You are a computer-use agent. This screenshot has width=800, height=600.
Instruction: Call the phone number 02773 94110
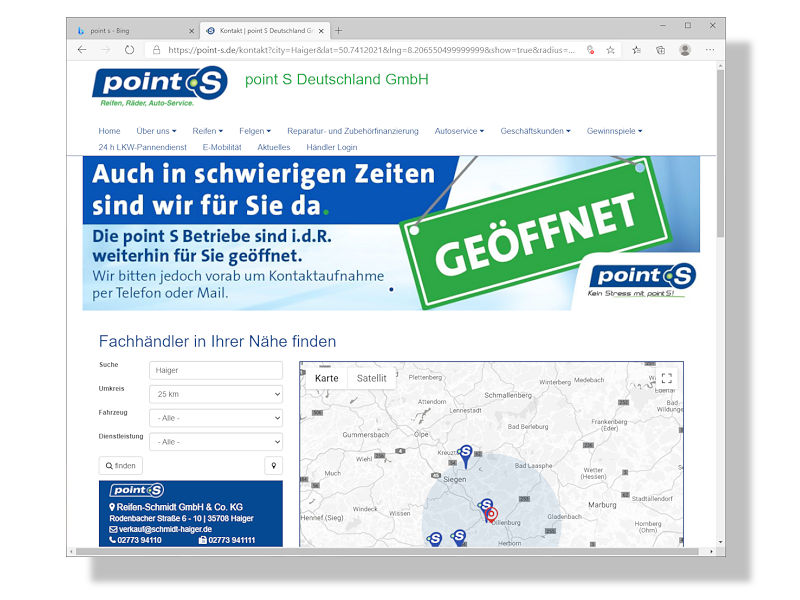point(135,540)
